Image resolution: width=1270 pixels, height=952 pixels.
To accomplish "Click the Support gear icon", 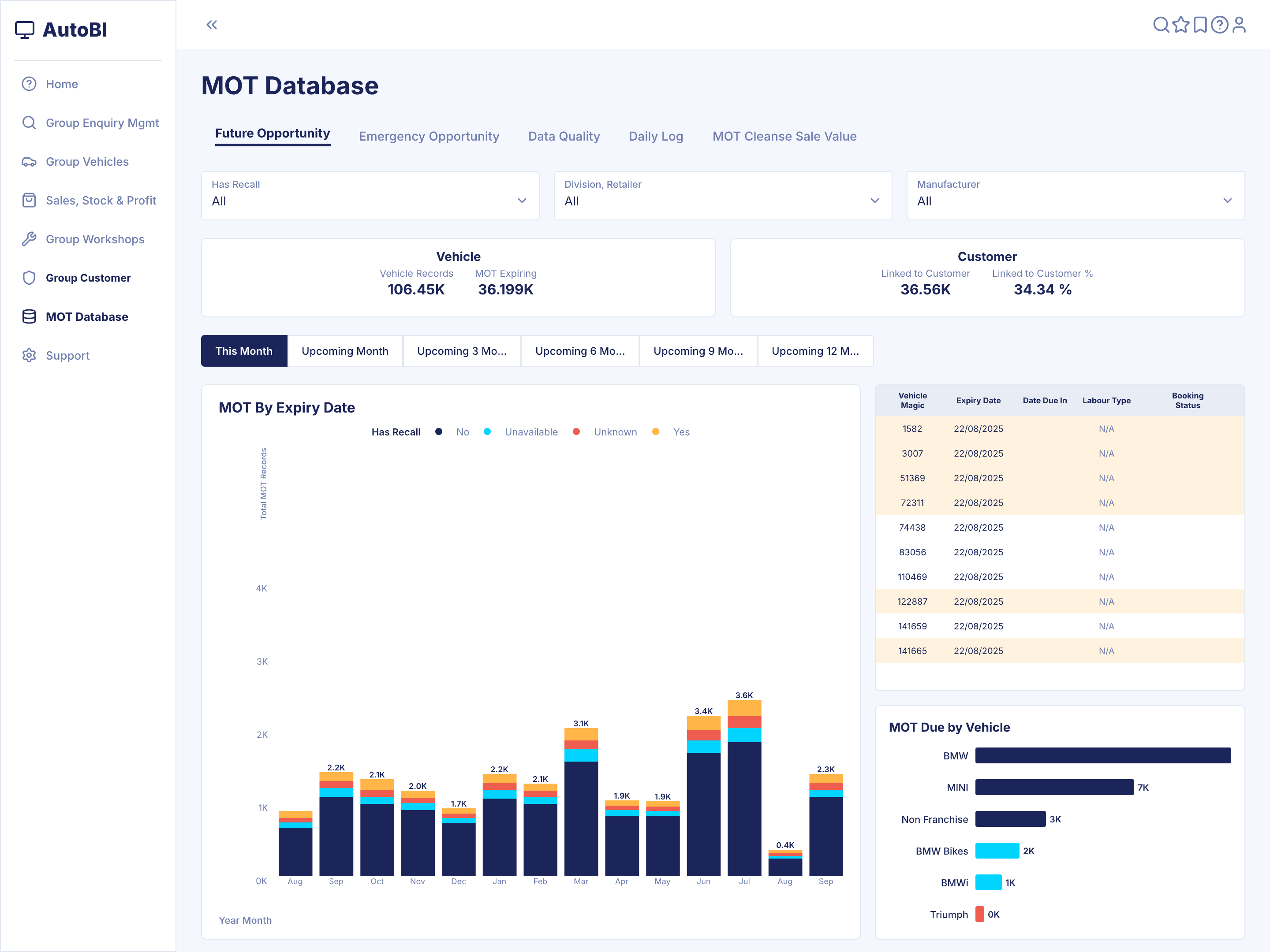I will click(29, 355).
